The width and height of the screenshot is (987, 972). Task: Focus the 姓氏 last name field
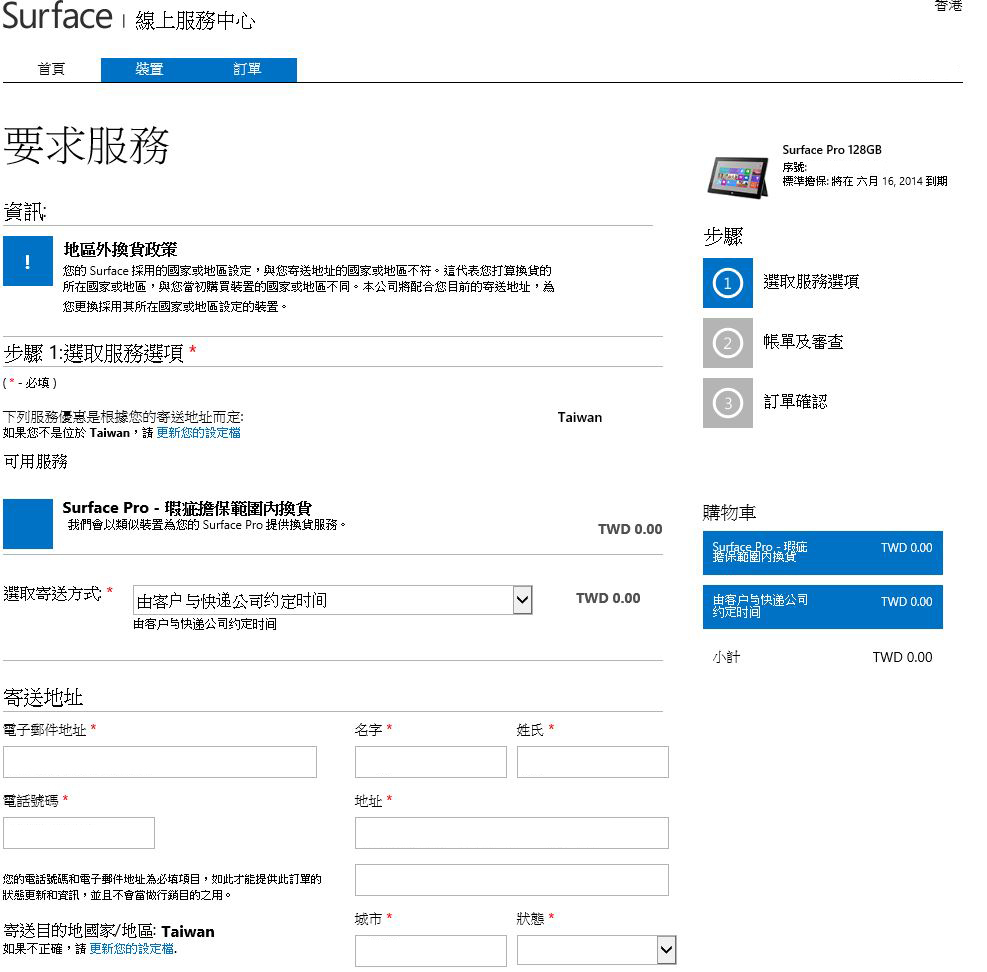tap(593, 762)
